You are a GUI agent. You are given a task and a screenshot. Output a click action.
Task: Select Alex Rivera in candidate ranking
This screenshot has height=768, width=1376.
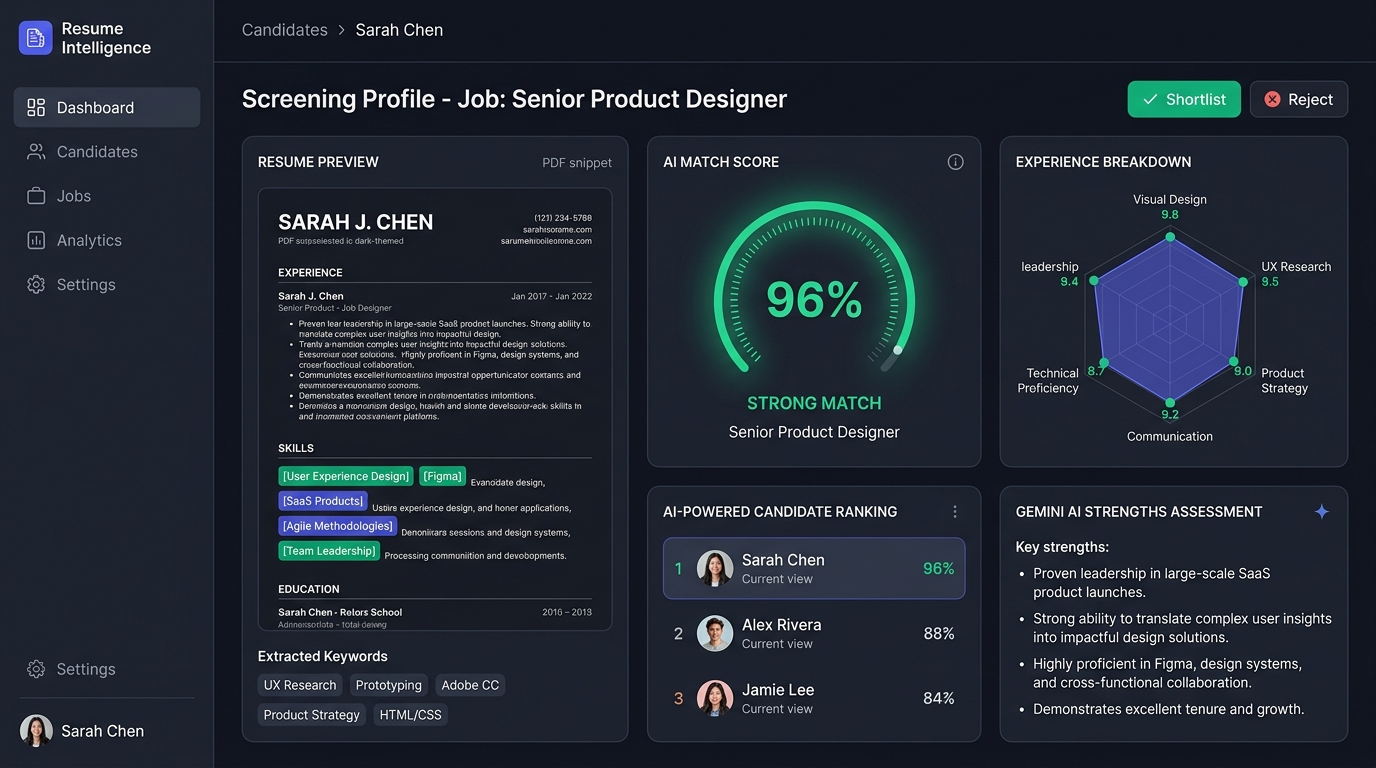[814, 633]
